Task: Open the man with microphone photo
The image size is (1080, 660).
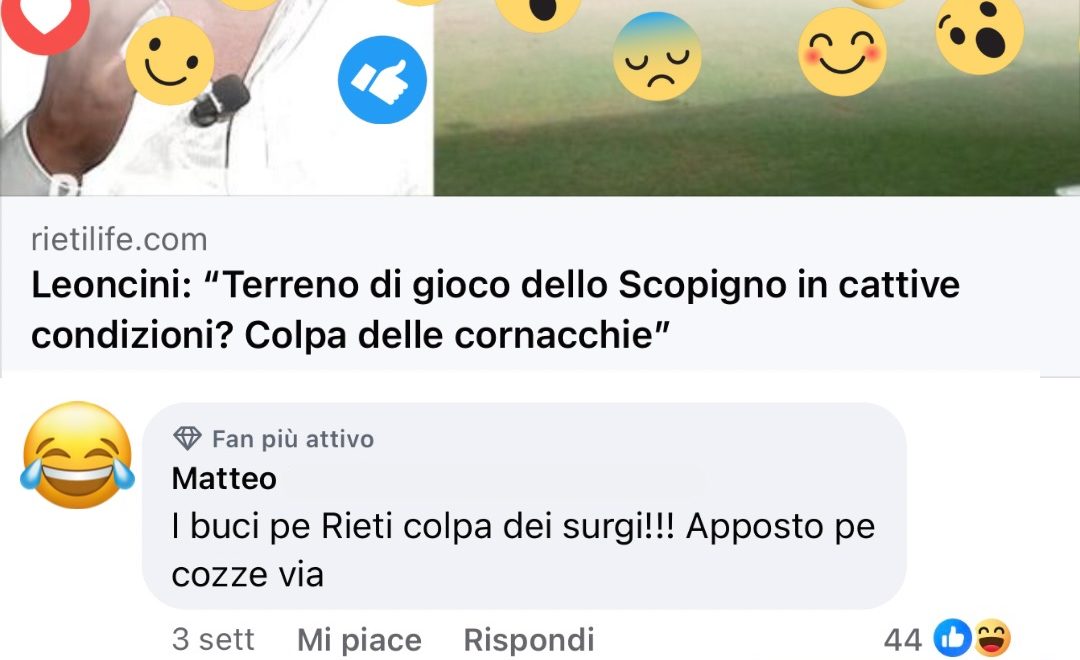Action: click(216, 98)
